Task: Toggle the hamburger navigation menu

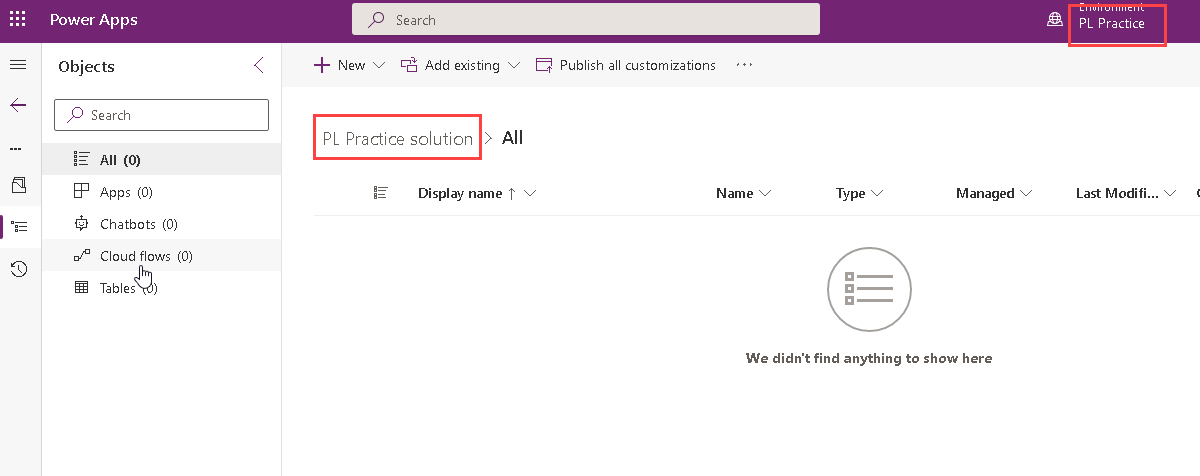Action: click(18, 65)
